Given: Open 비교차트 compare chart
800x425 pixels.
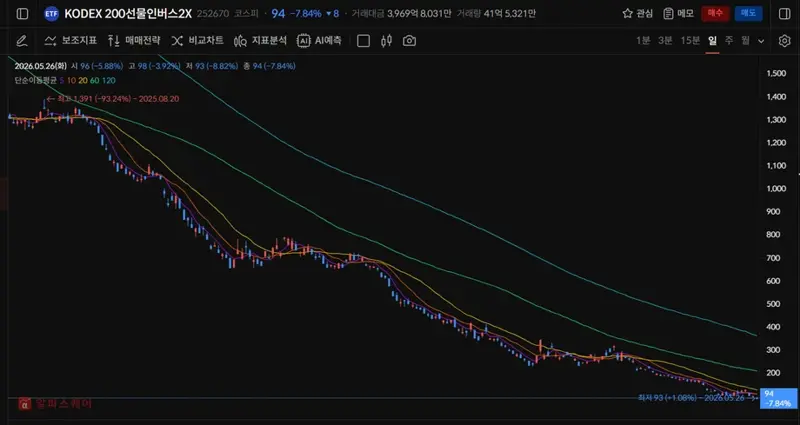Looking at the screenshot, I should pyautogui.click(x=197, y=41).
